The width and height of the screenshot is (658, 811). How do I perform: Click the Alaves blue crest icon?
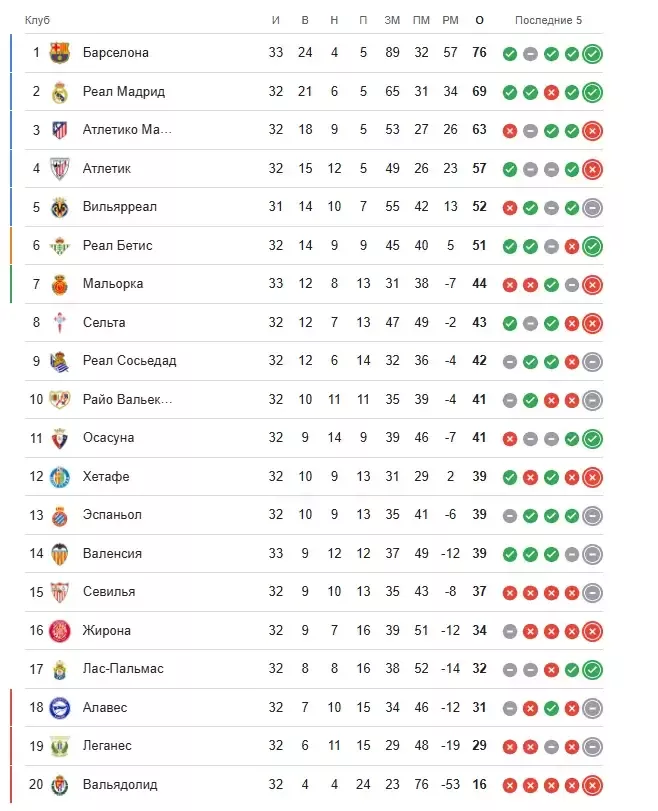[x=59, y=708]
